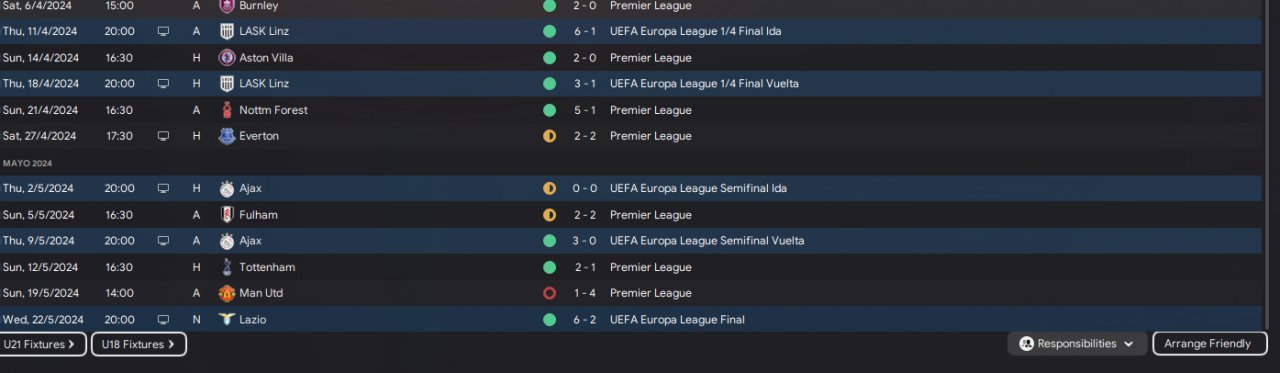Click the Man Utd club badge
Screen dimensions: 1280x373
pyautogui.click(x=227, y=293)
